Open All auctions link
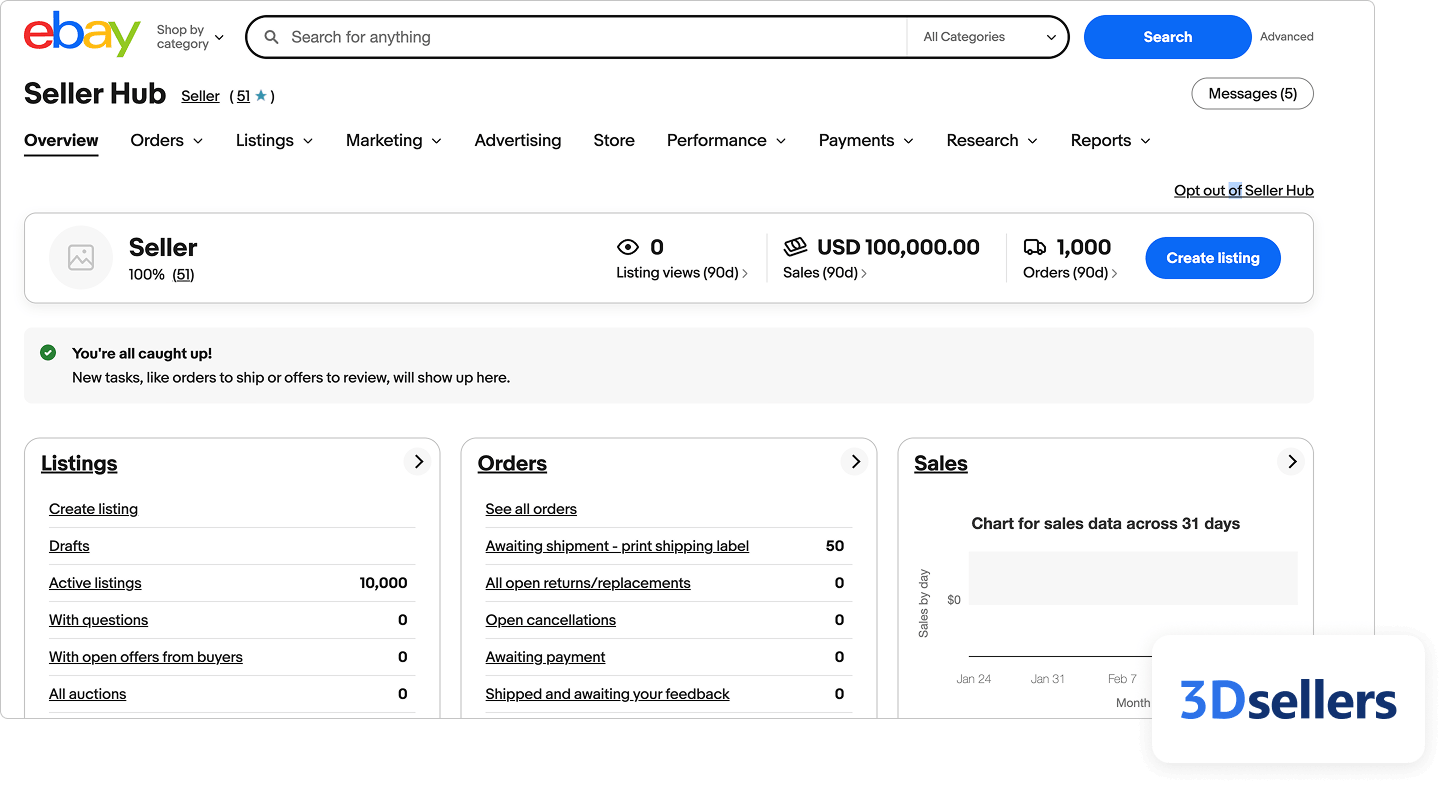This screenshot has height=789, width=1447. tap(87, 694)
